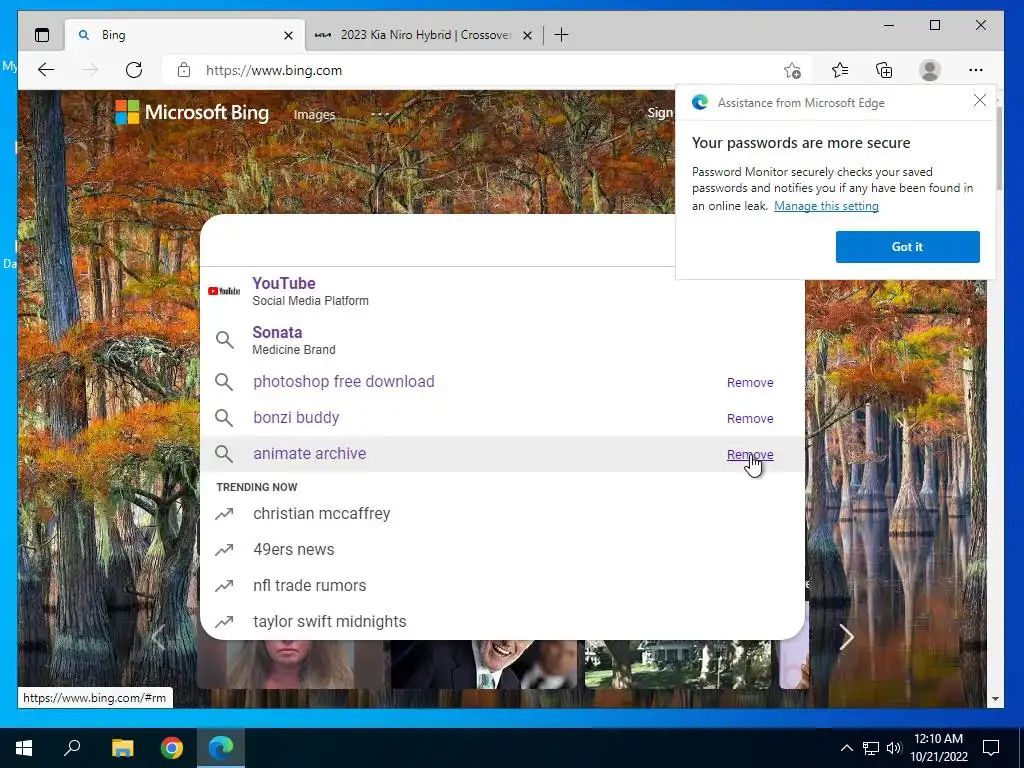1024x768 pixels.
Task: Add this page to favorites star-plus icon
Action: [792, 70]
